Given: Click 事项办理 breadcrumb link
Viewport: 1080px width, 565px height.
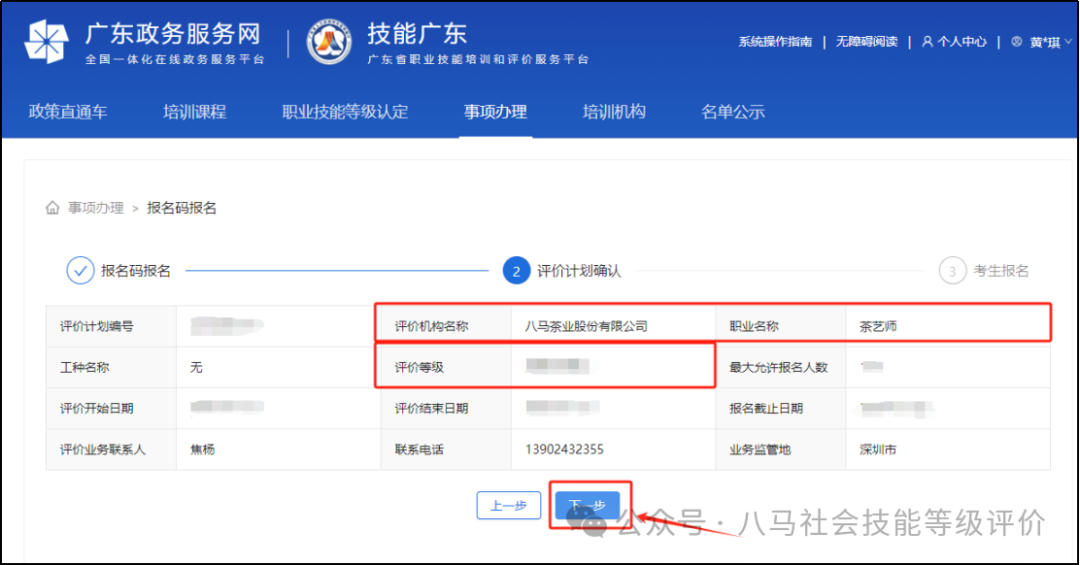Looking at the screenshot, I should pos(96,207).
